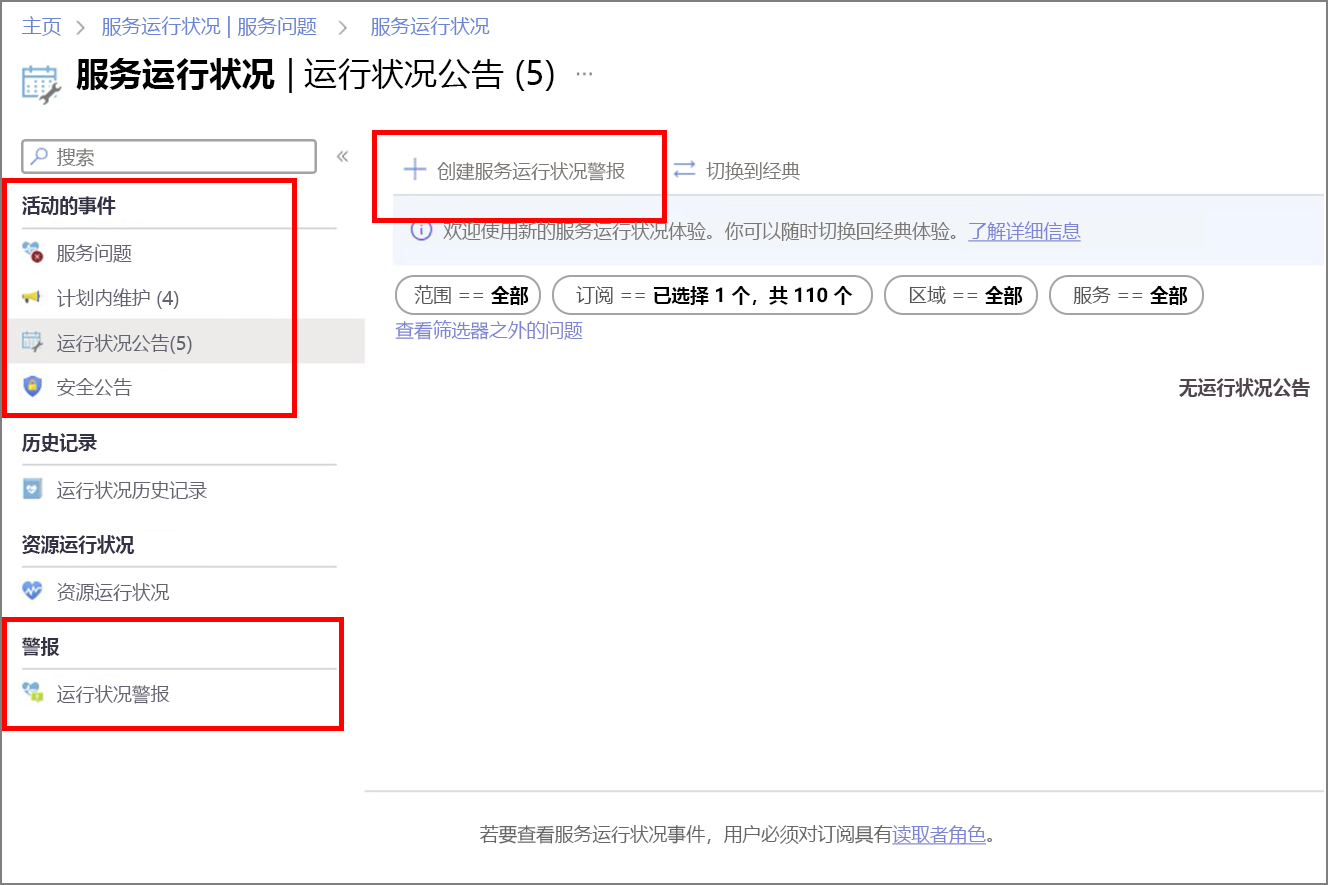Go to 服务运行状况 | 服务问题 breadcrumb
This screenshot has width=1328, height=885.
(209, 26)
